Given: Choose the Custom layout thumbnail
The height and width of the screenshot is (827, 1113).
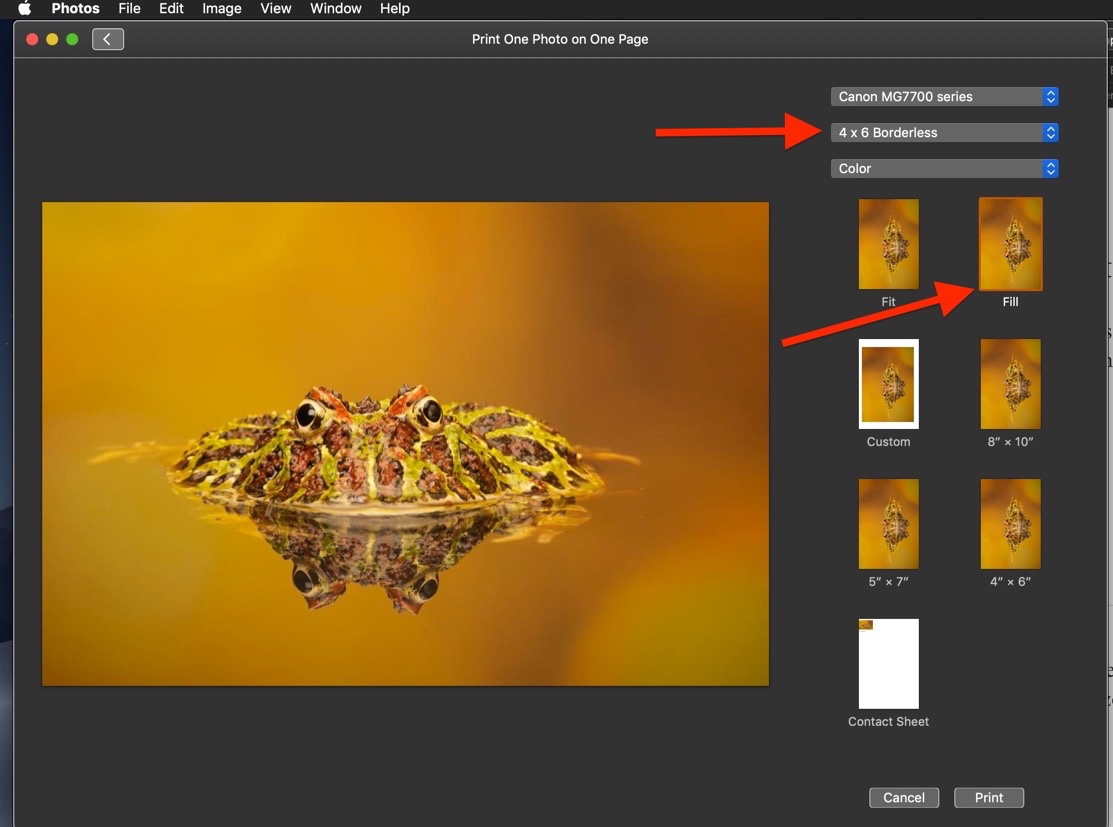Looking at the screenshot, I should (888, 384).
